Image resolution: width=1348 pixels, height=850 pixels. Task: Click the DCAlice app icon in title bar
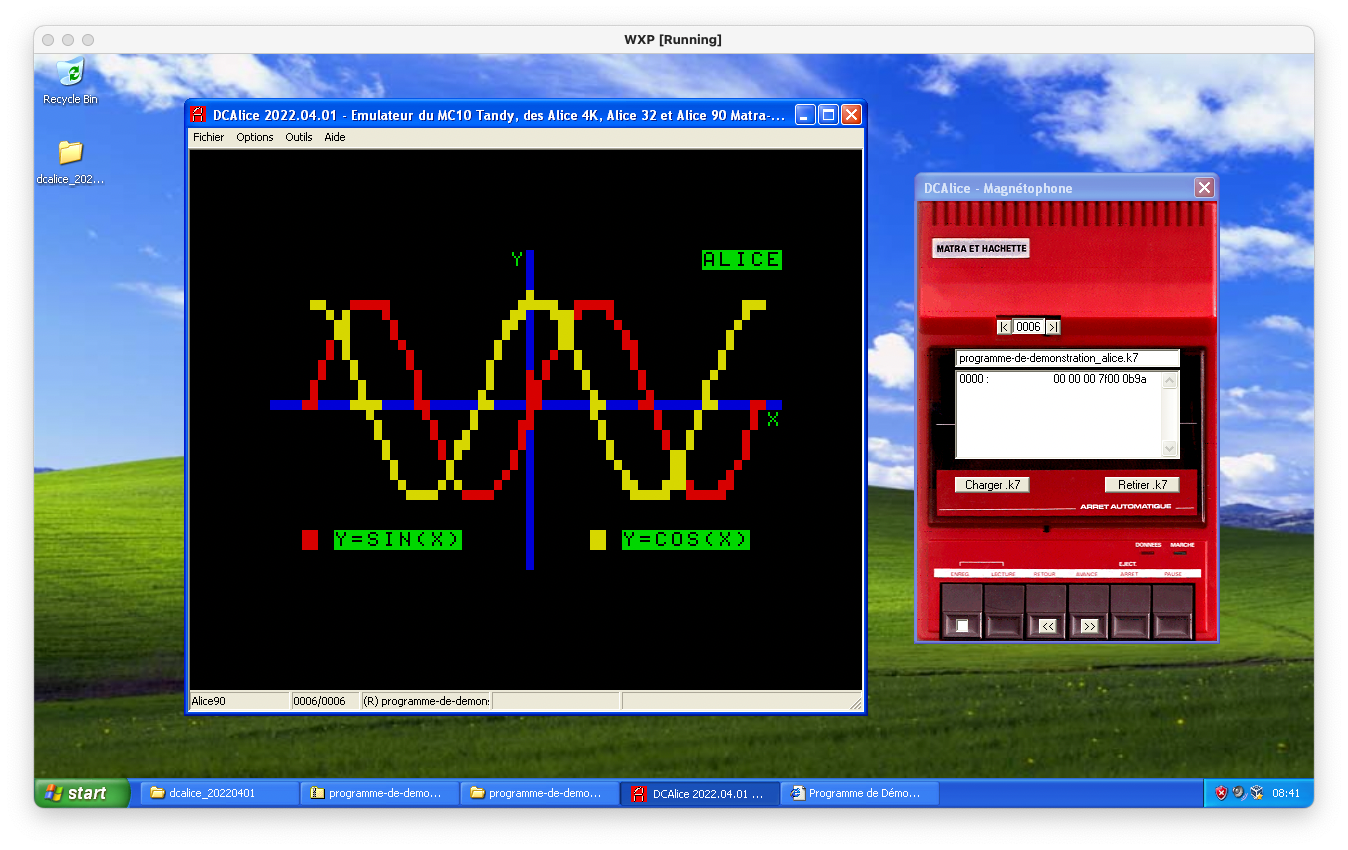(198, 115)
